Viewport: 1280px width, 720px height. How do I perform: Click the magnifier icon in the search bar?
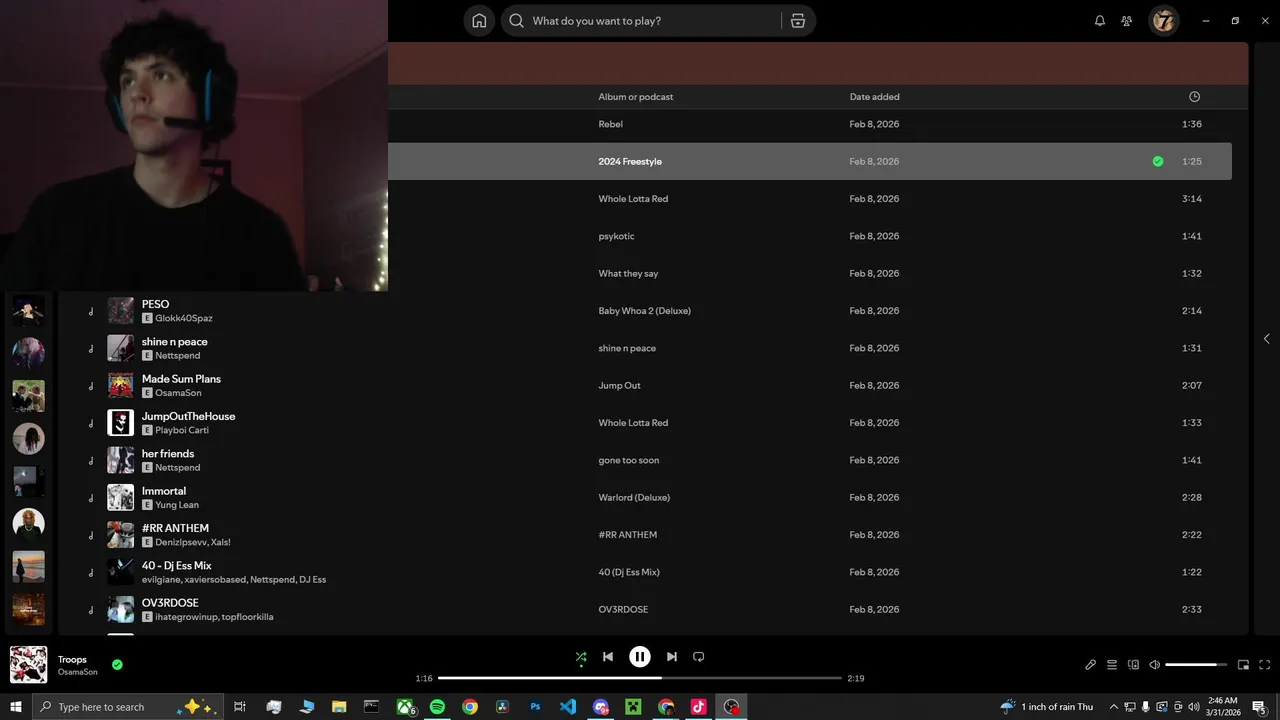(x=517, y=21)
